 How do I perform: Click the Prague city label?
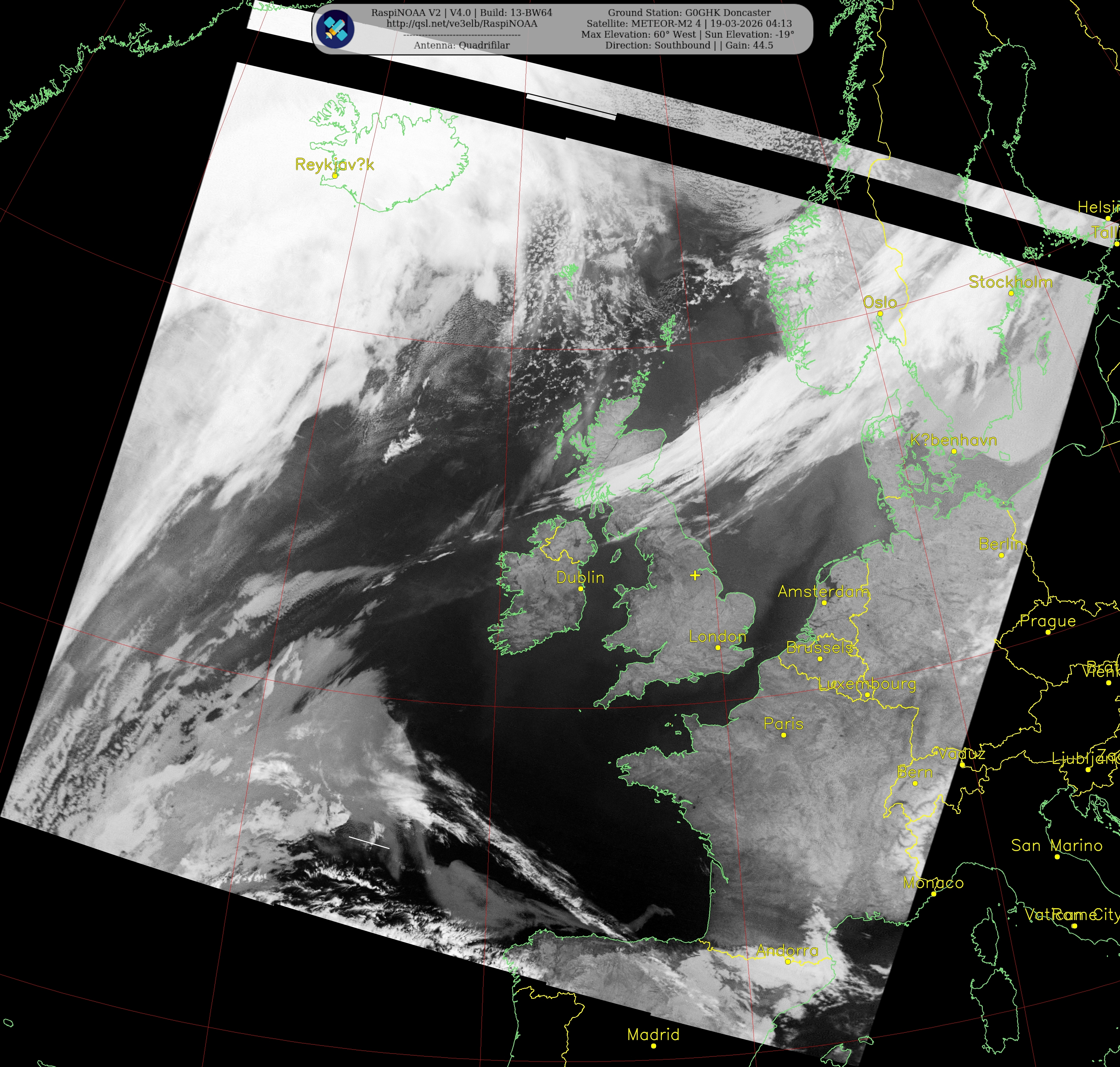pyautogui.click(x=1048, y=621)
